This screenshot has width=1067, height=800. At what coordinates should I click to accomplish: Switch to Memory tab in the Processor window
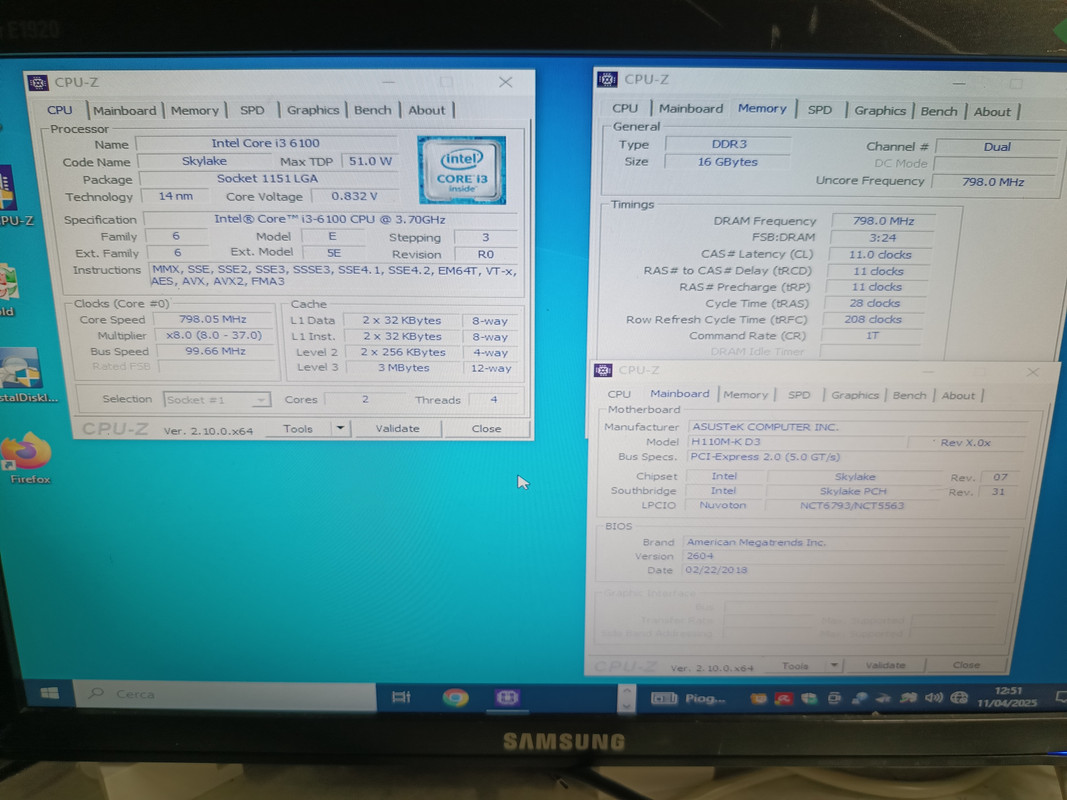195,110
